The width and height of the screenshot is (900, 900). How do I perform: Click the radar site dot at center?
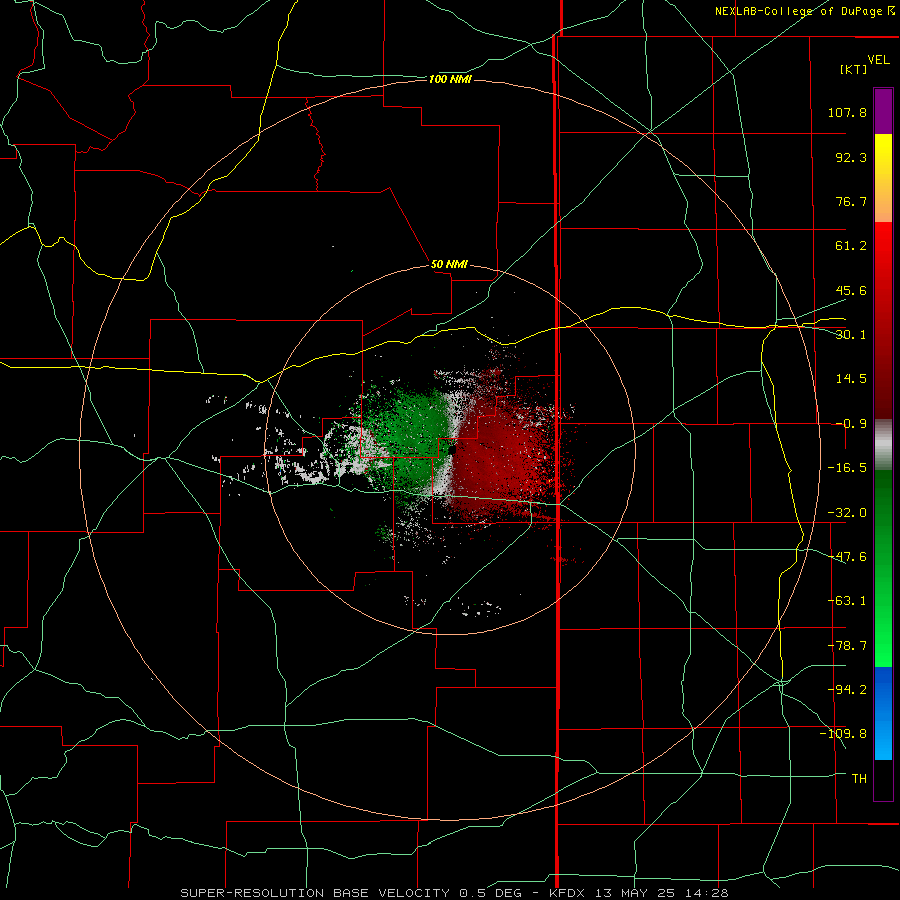coord(452,450)
